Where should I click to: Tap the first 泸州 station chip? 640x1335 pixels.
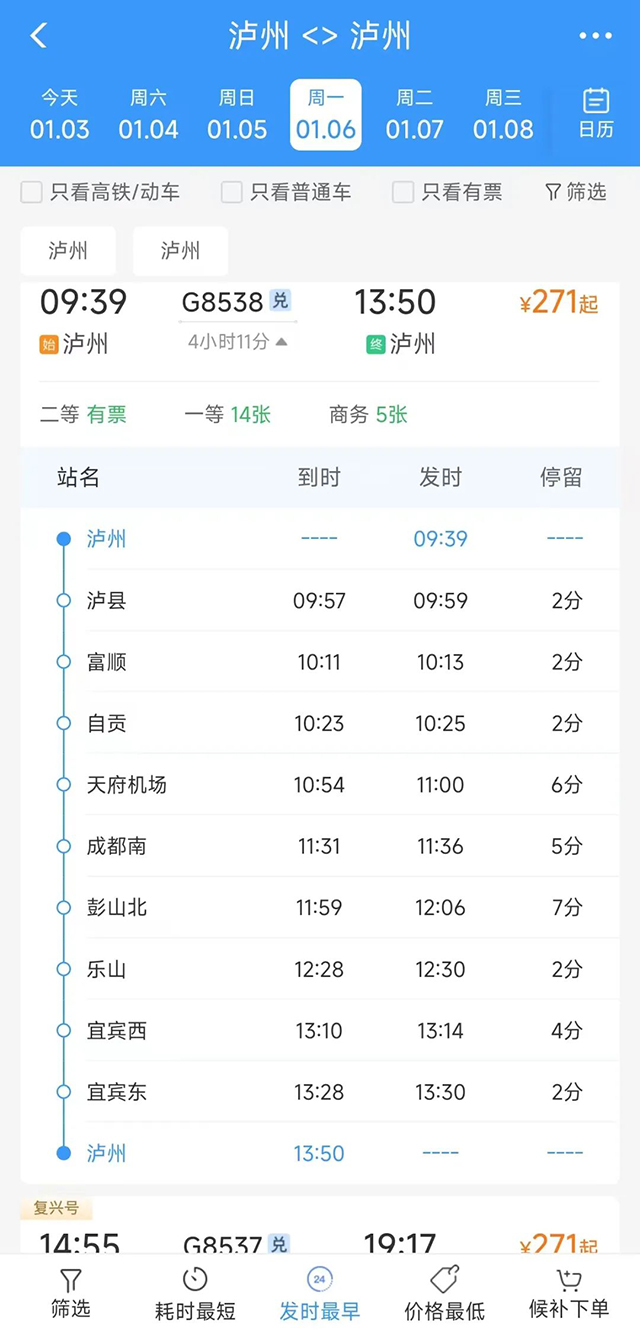tap(68, 250)
